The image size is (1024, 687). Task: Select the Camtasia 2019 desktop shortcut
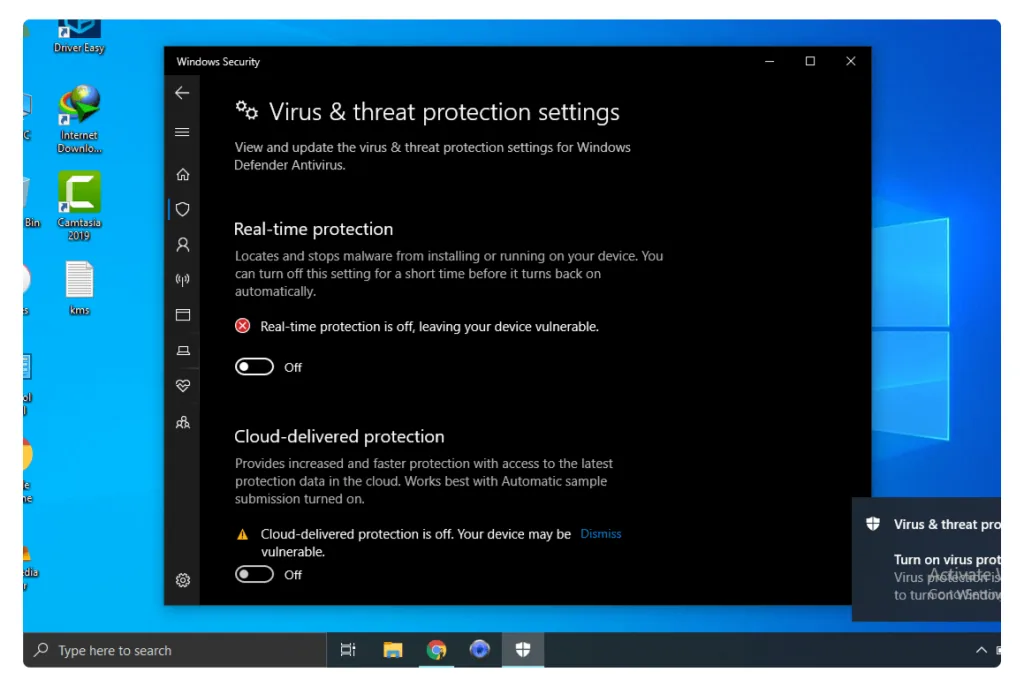(79, 206)
